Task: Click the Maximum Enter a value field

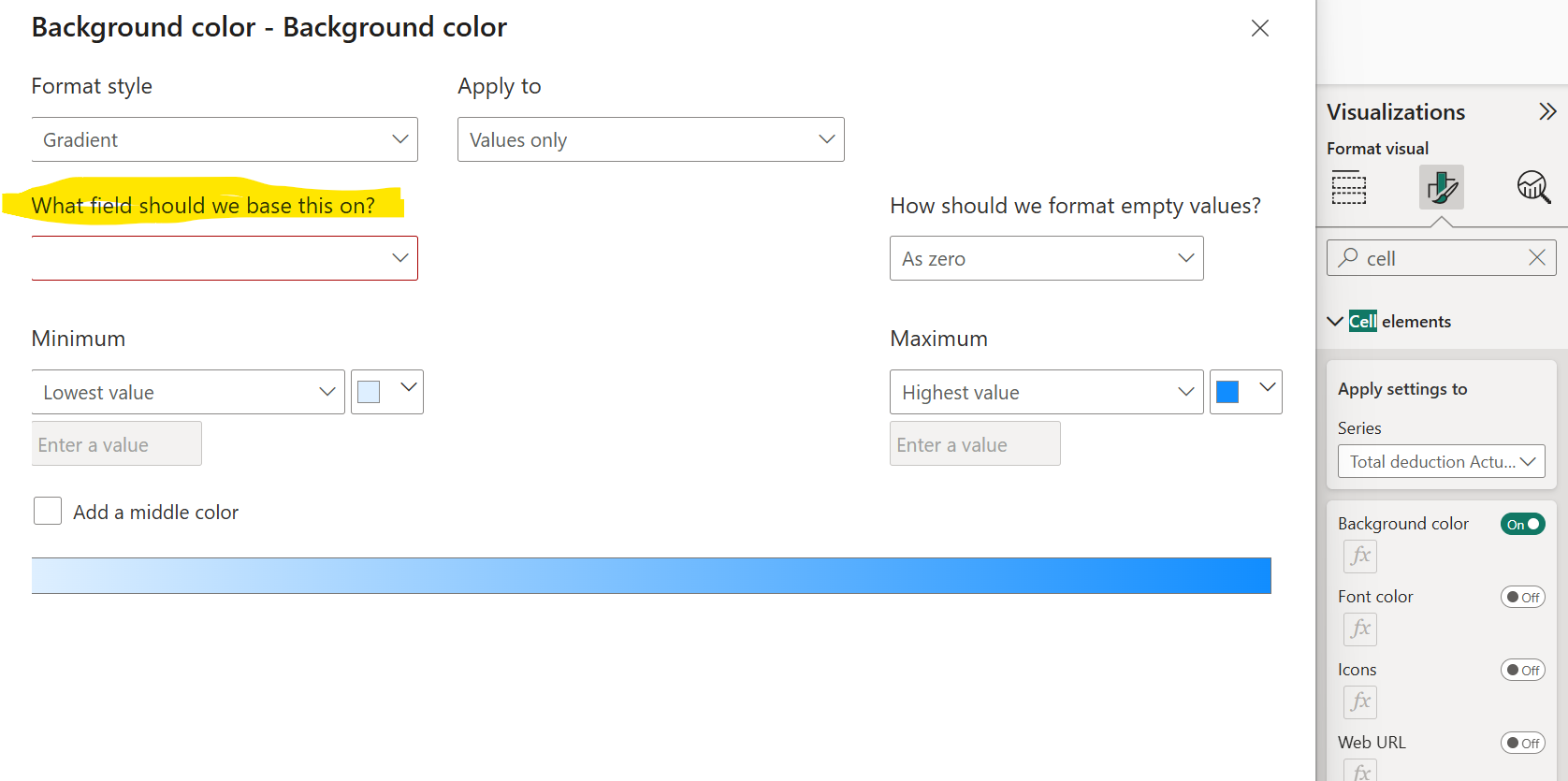Action: 975,443
